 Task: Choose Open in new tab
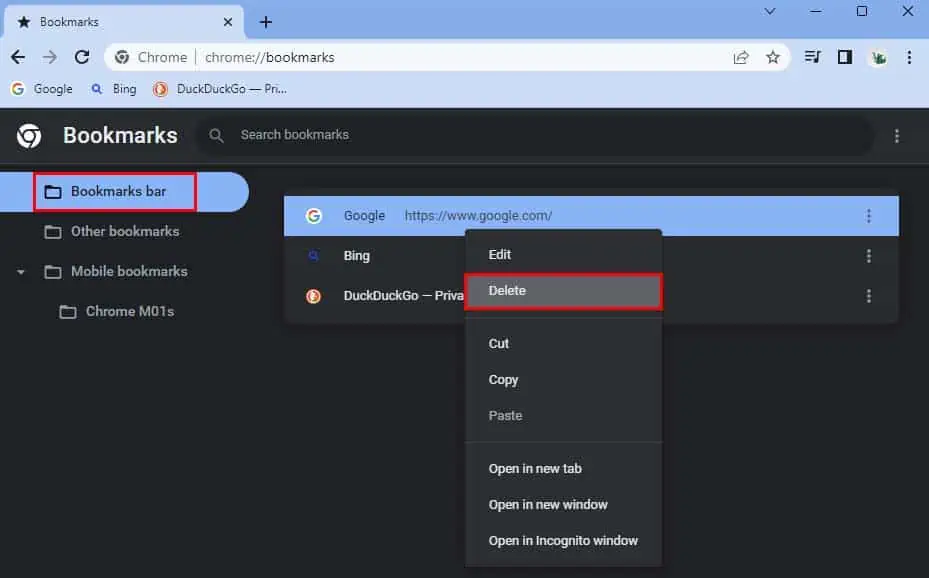click(x=563, y=468)
